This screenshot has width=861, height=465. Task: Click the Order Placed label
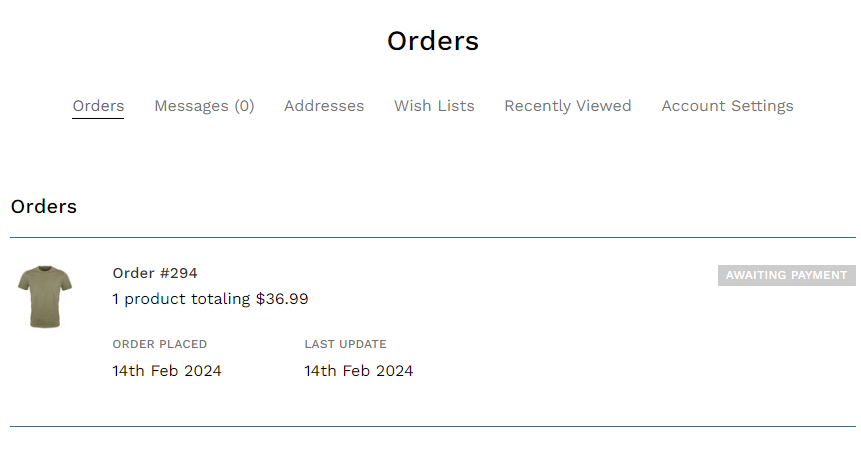(x=160, y=344)
